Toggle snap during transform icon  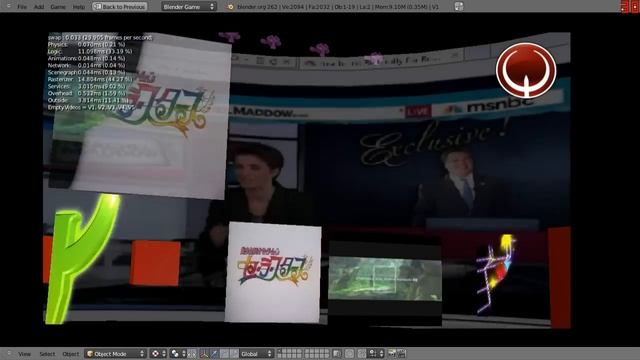362,354
